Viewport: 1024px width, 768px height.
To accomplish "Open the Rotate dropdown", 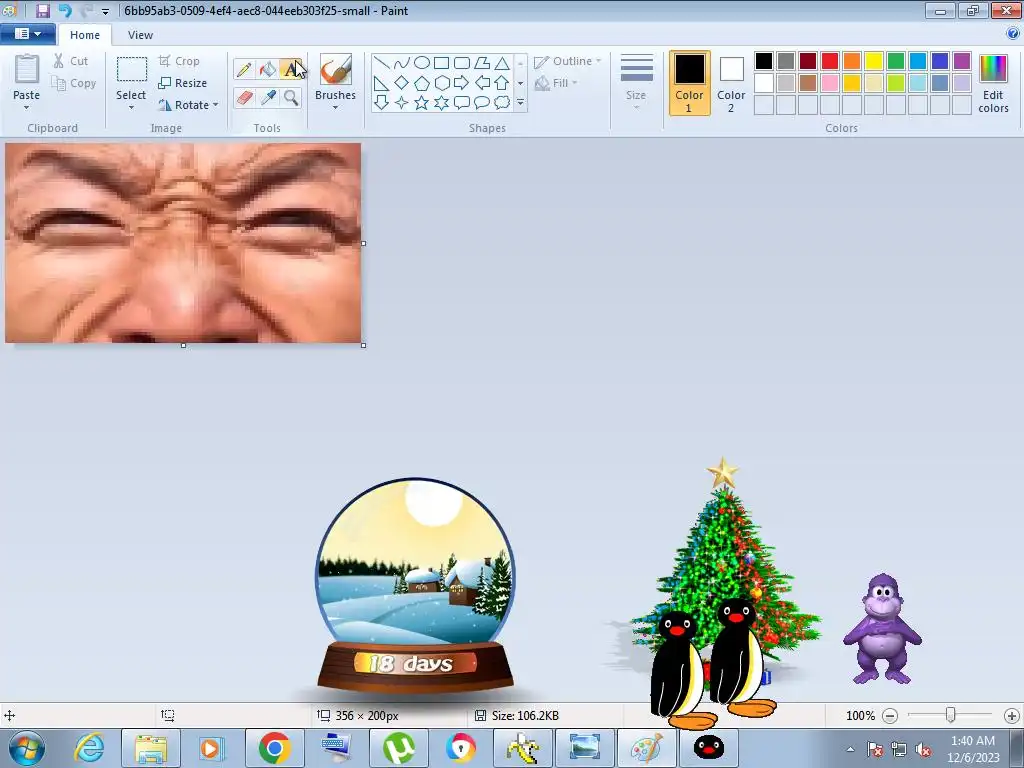I will [188, 104].
